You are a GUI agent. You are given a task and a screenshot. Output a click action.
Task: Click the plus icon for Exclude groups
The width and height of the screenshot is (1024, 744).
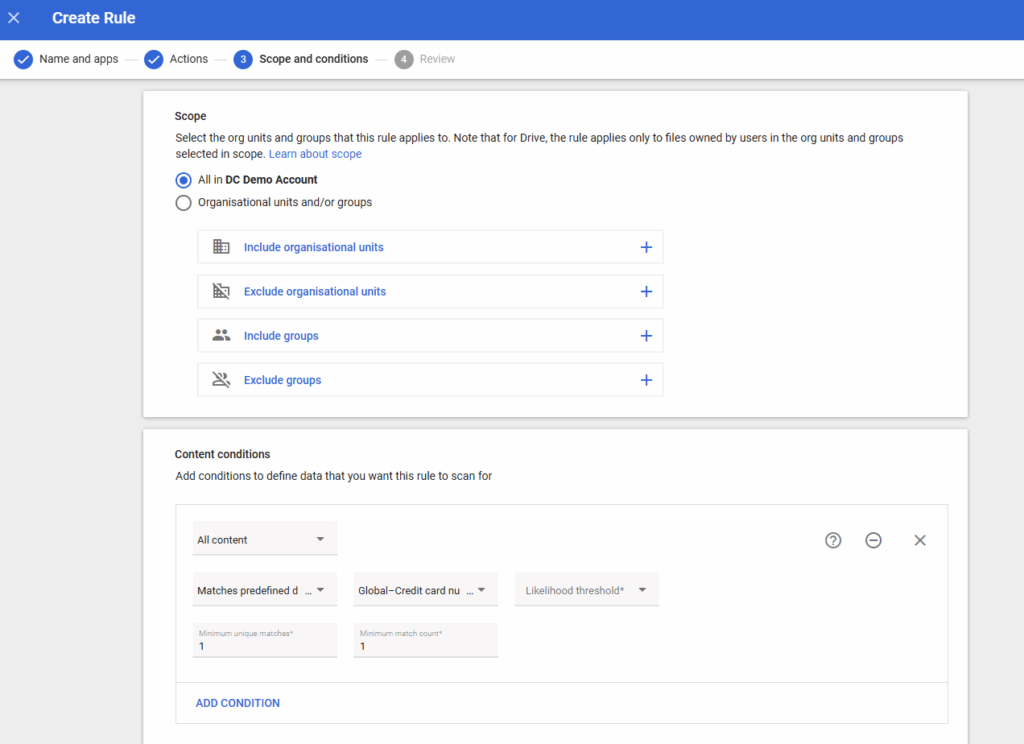coord(646,380)
